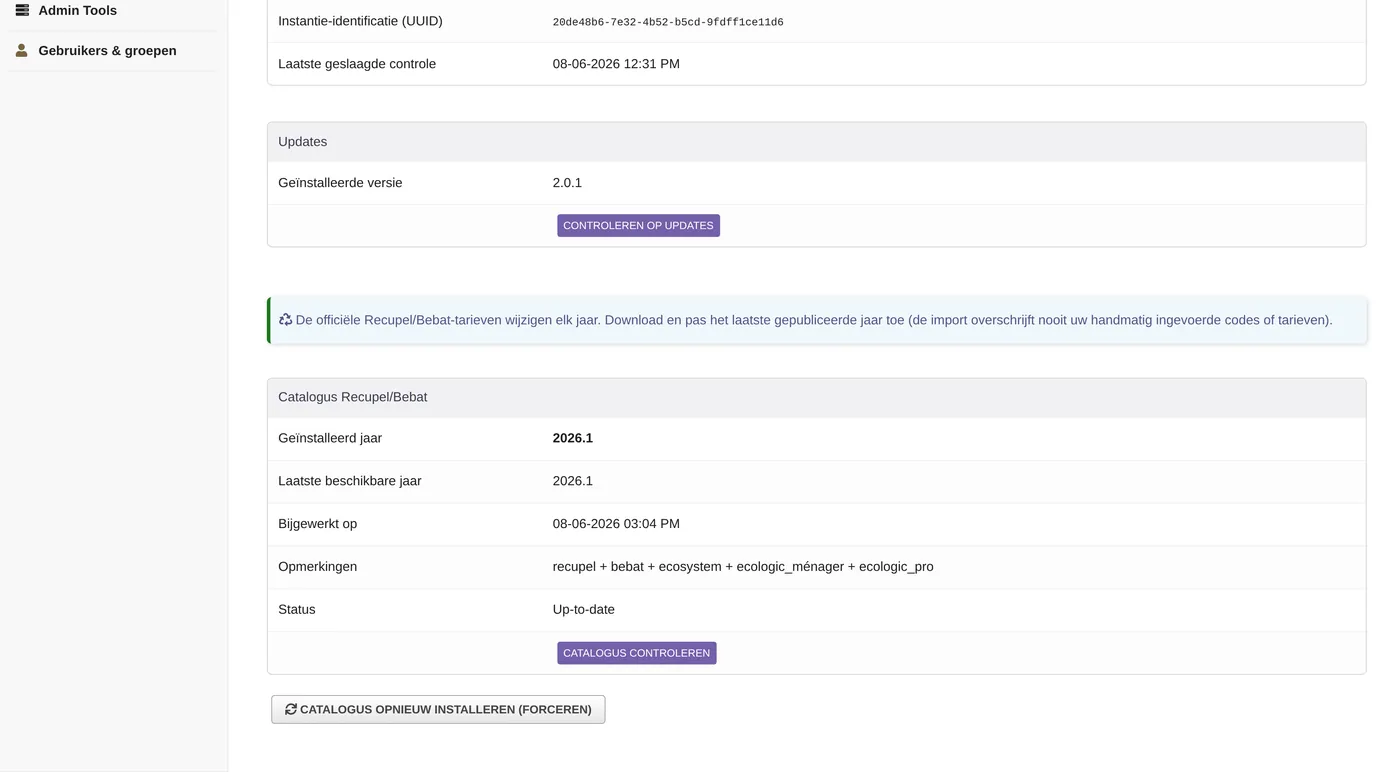Click the Opmerkingen value starting with recupel

click(743, 567)
